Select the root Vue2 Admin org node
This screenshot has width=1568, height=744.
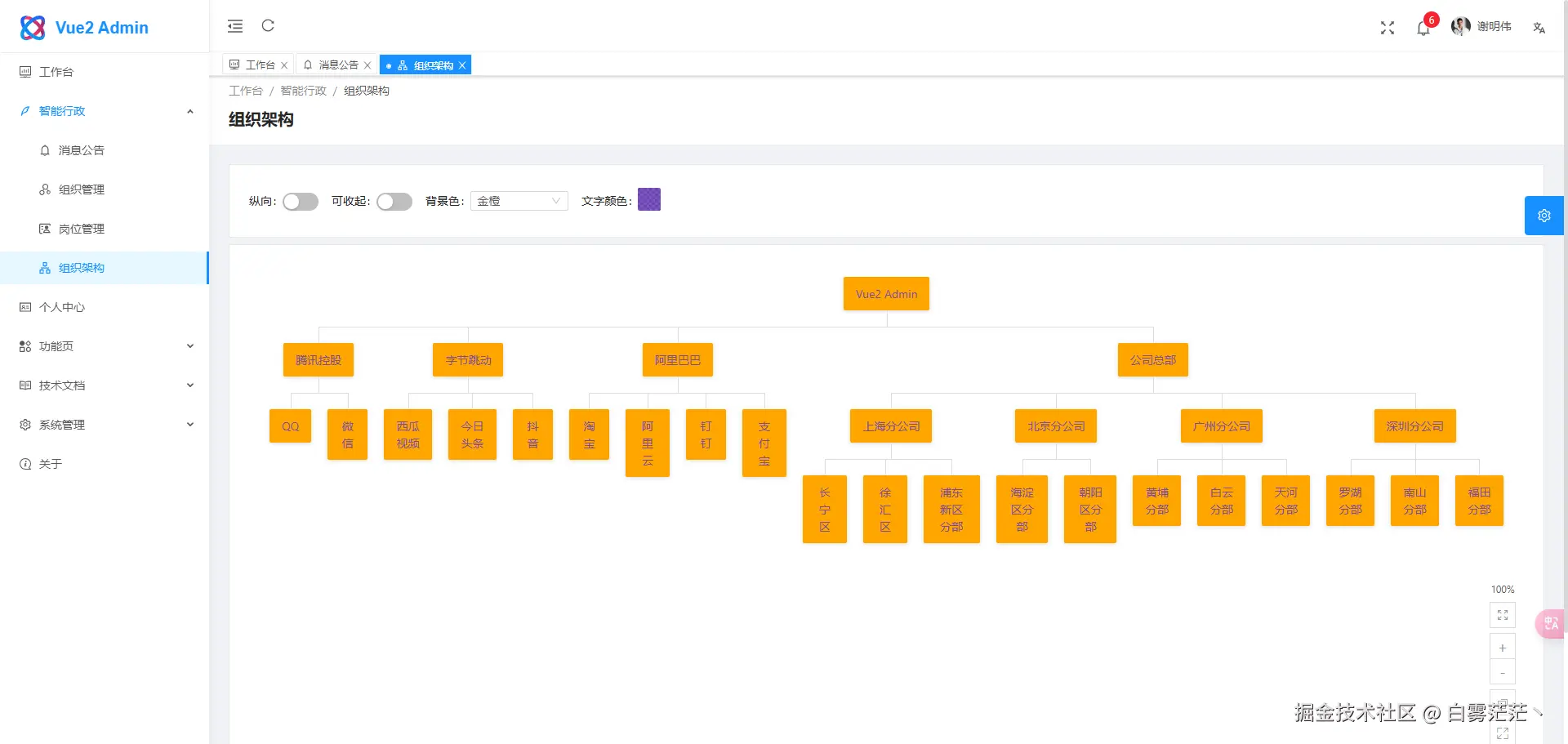887,294
